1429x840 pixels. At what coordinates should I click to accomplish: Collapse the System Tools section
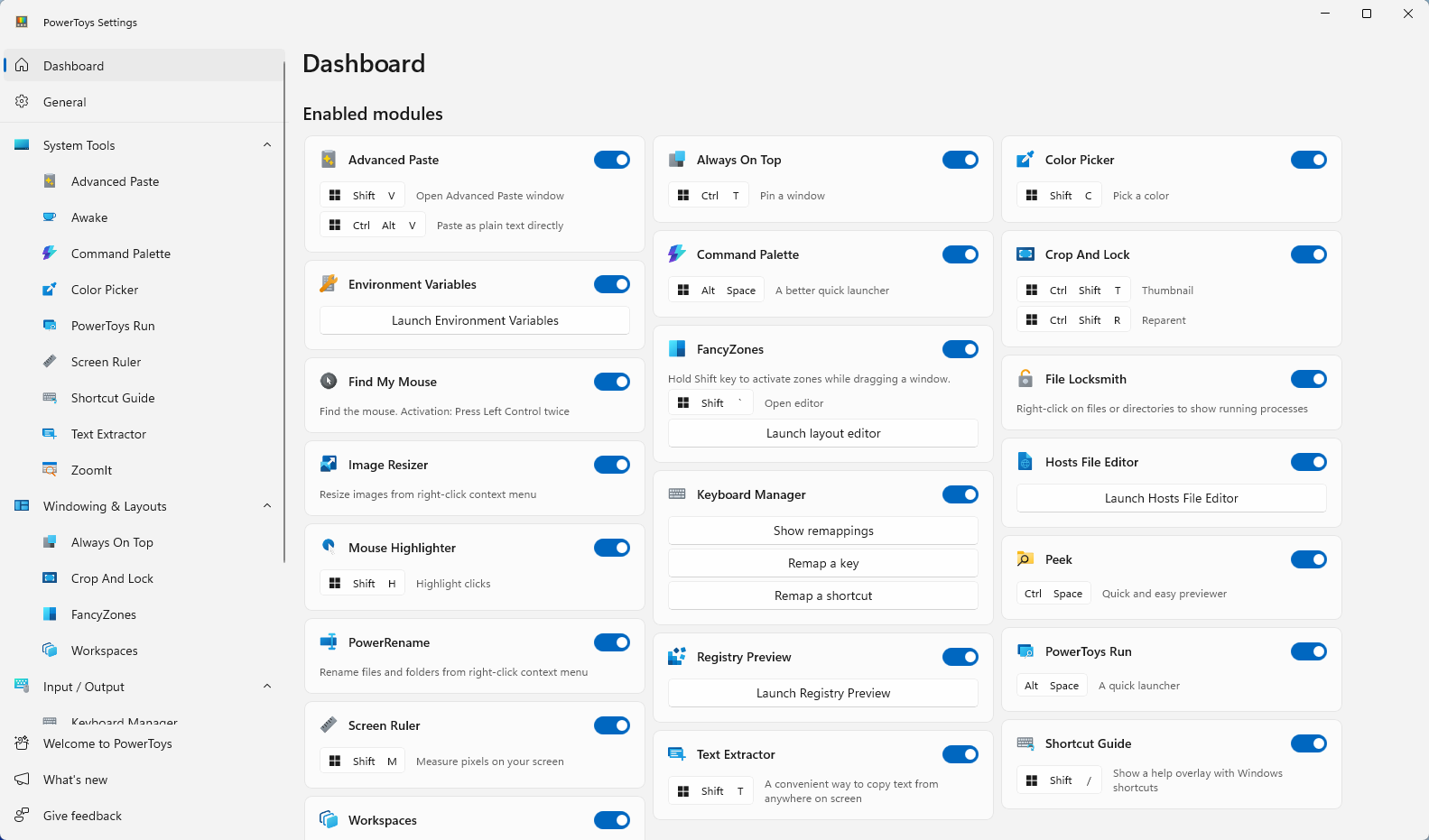pyautogui.click(x=267, y=145)
